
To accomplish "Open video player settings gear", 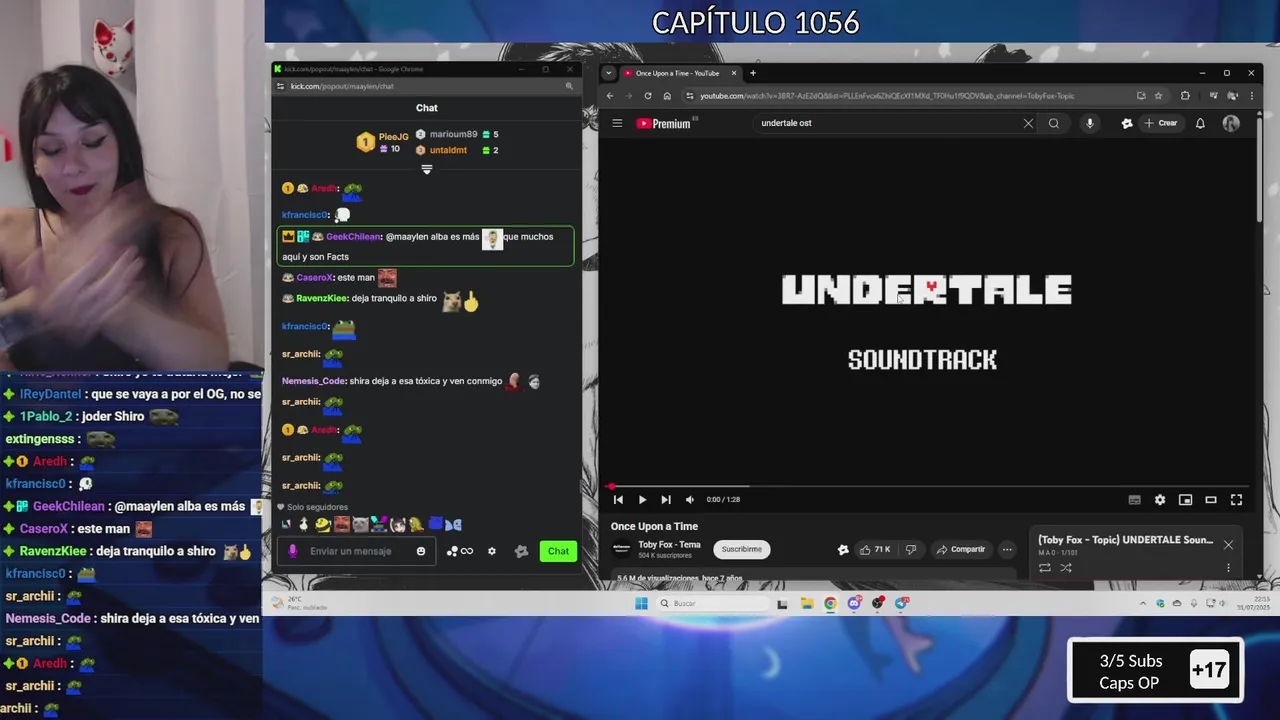I will click(x=1160, y=500).
